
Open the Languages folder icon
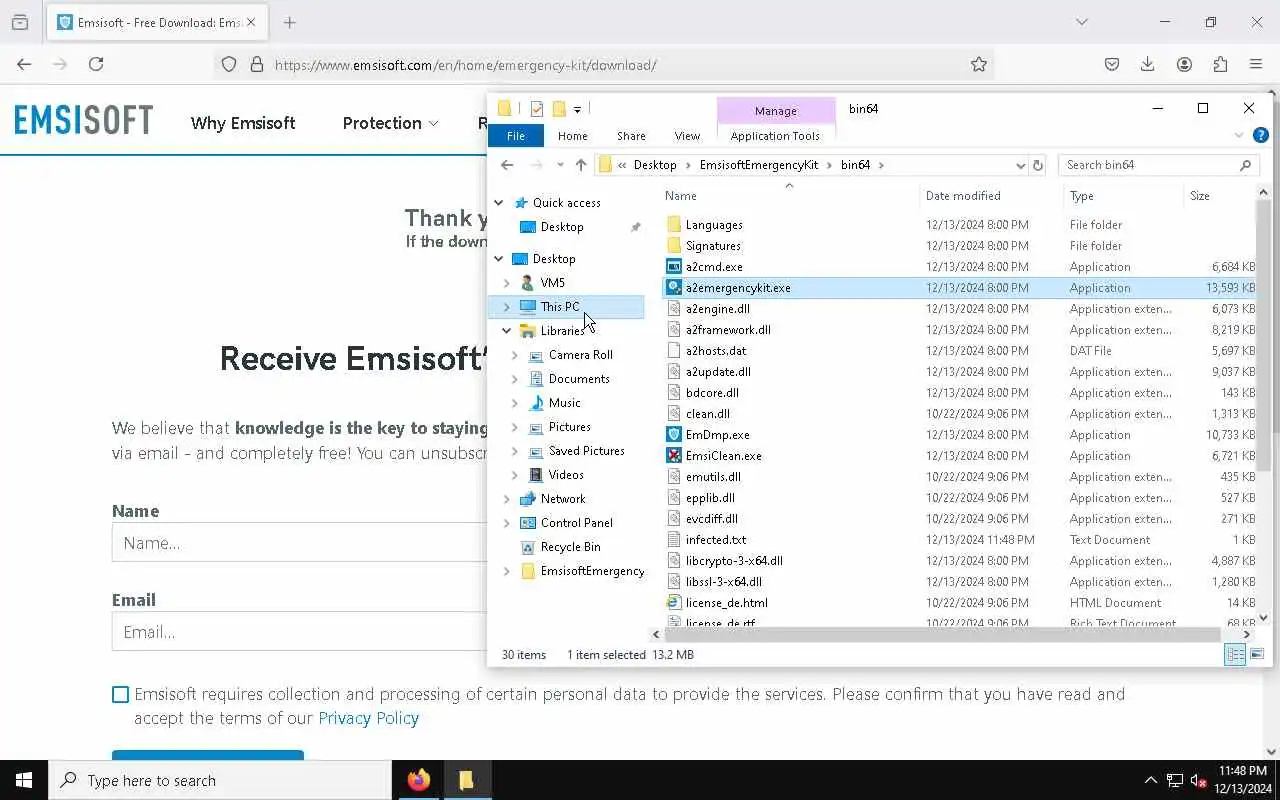point(674,224)
